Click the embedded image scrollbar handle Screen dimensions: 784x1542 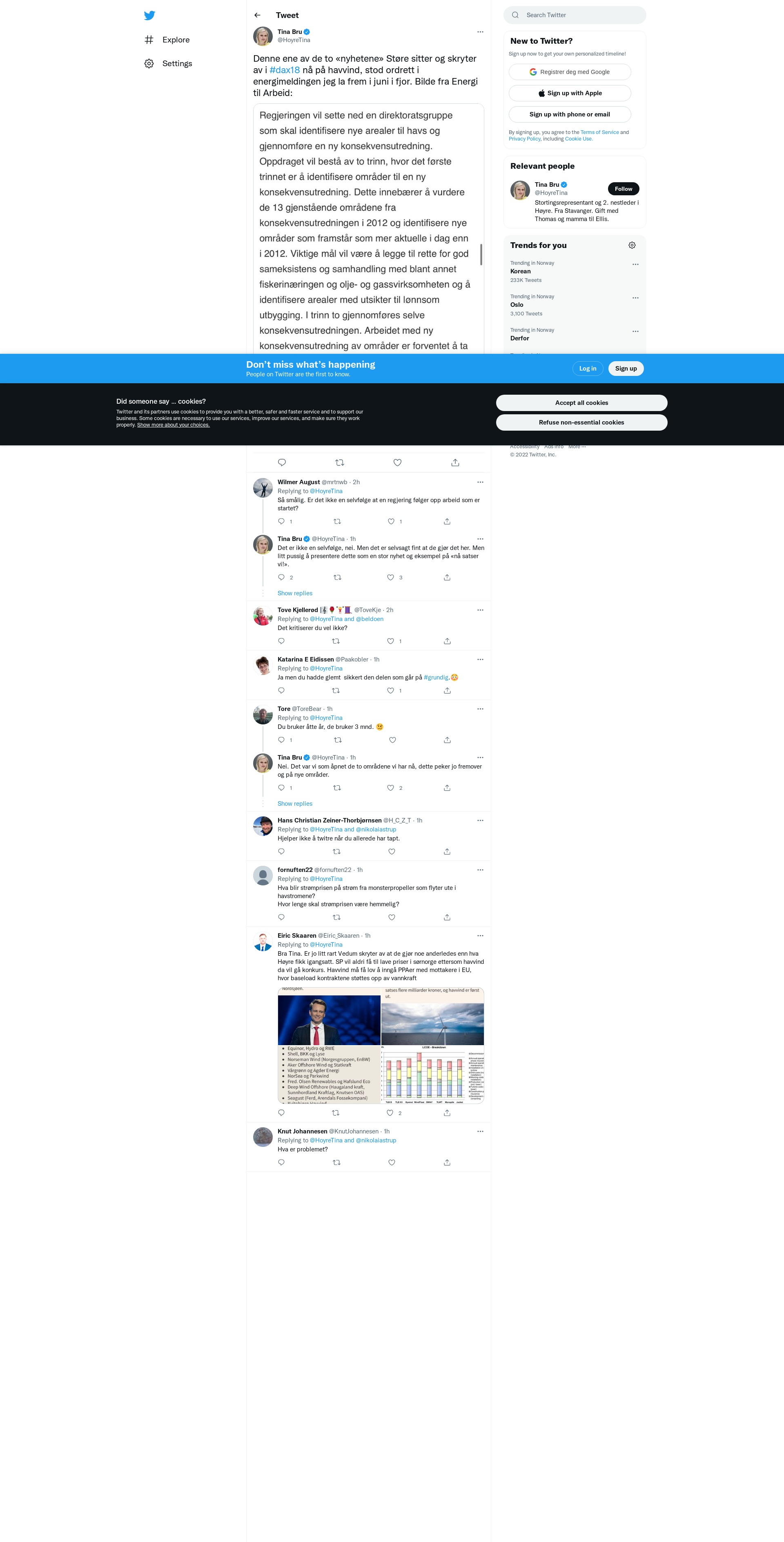point(481,255)
